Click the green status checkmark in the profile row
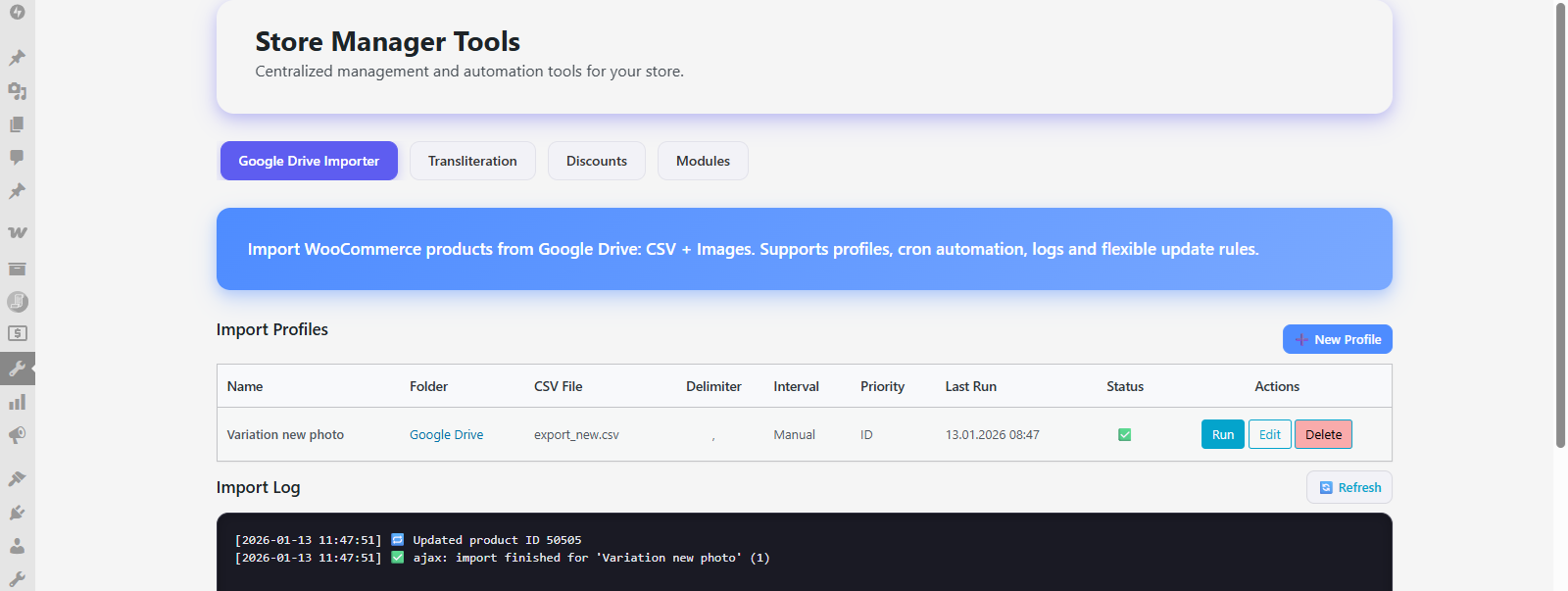 (x=1125, y=435)
